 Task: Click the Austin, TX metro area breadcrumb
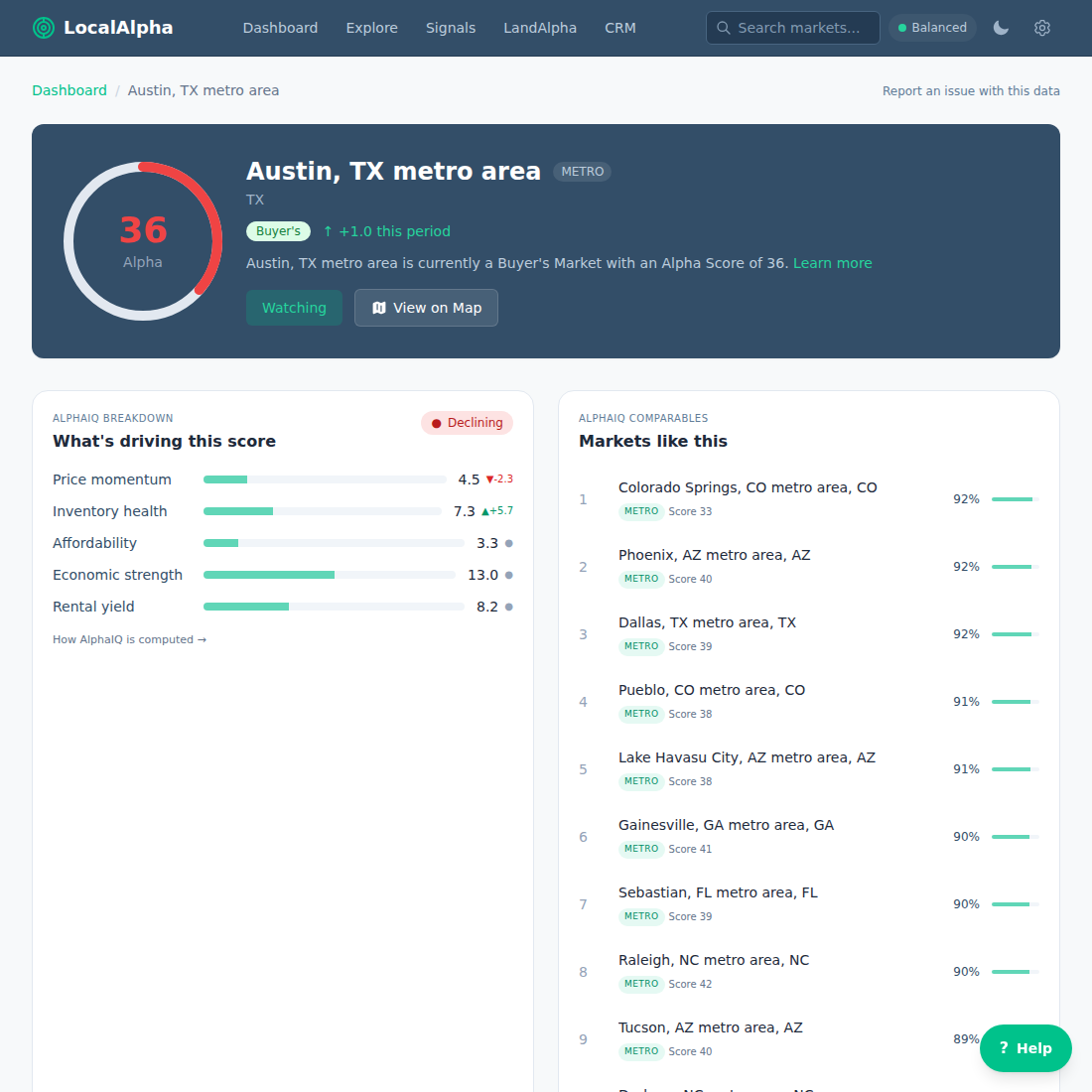(x=204, y=90)
